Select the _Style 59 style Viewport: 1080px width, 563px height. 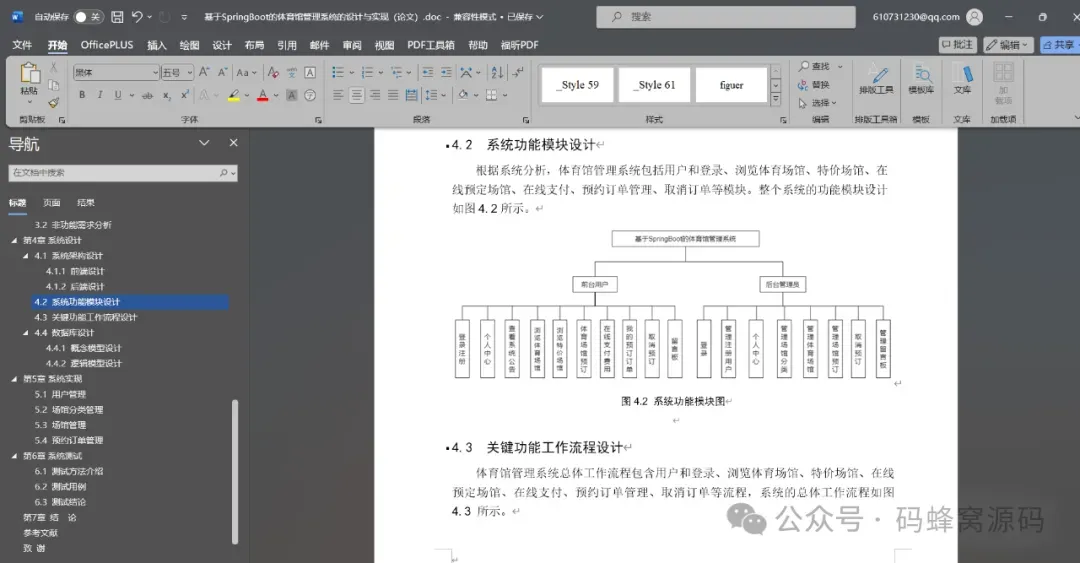tap(577, 85)
